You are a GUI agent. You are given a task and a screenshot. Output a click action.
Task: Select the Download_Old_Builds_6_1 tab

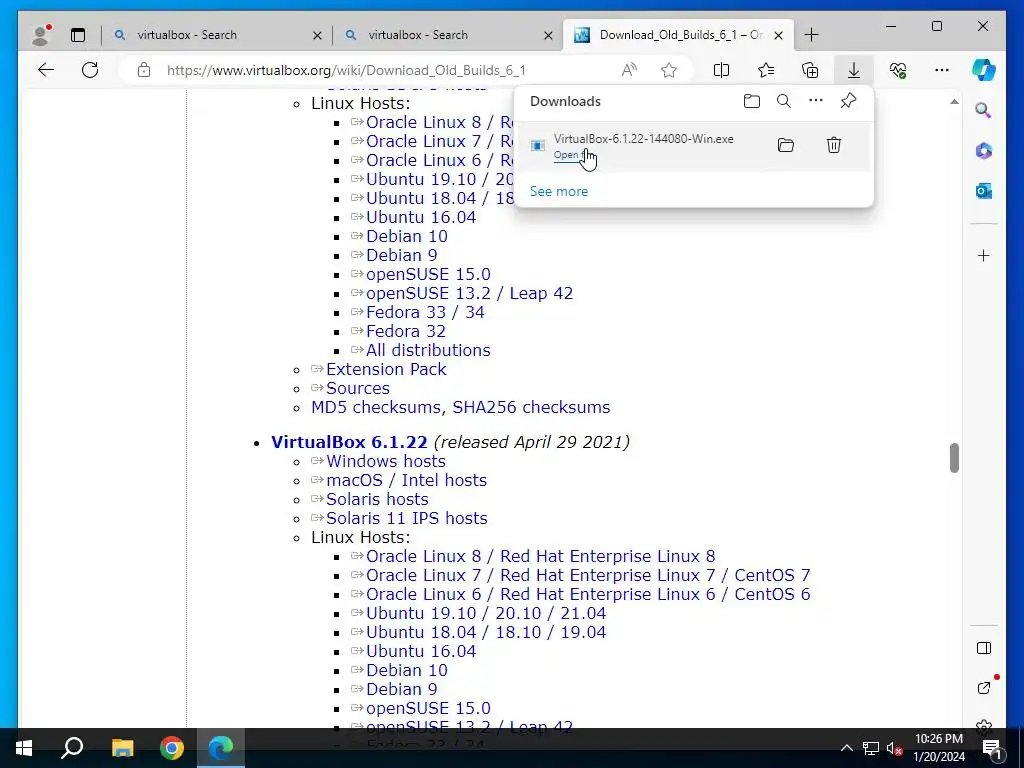pyautogui.click(x=679, y=35)
